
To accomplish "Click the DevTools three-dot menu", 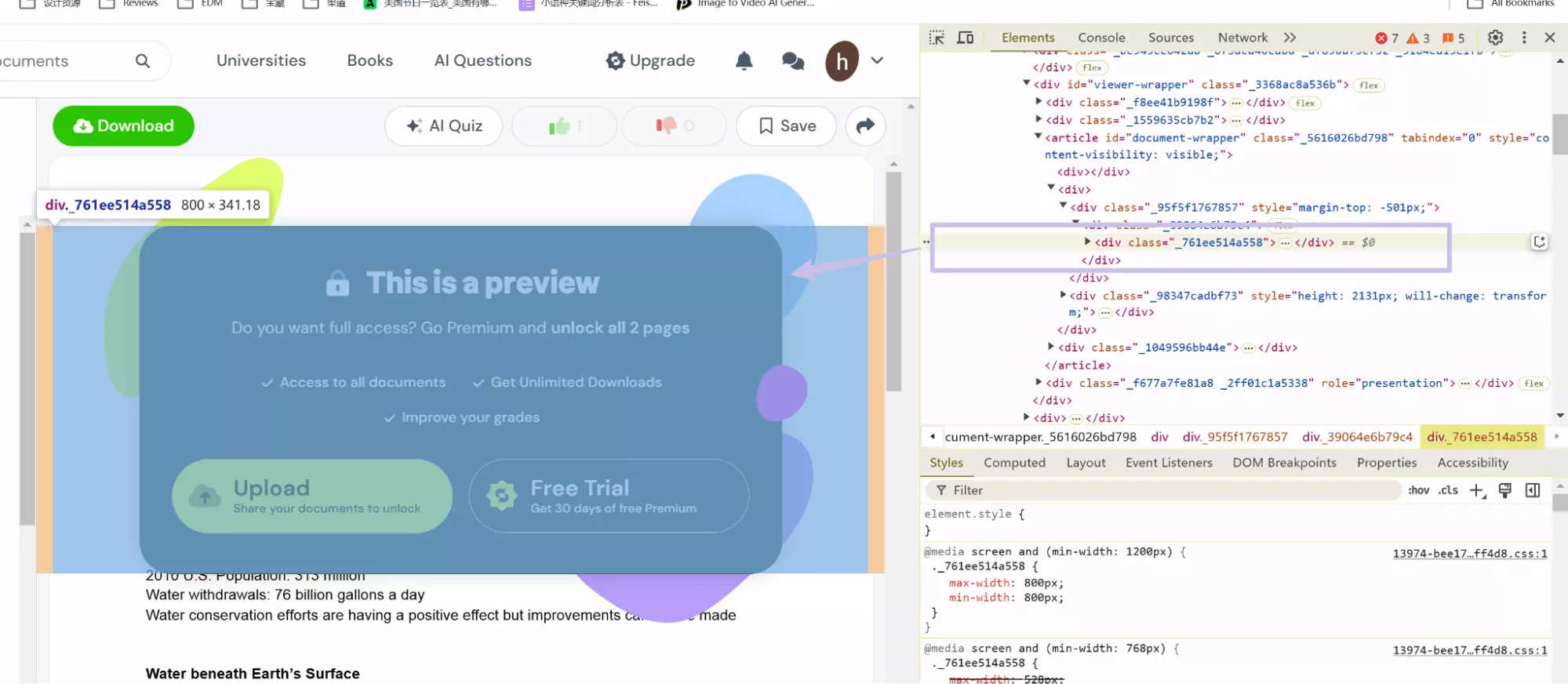I will [x=1524, y=38].
